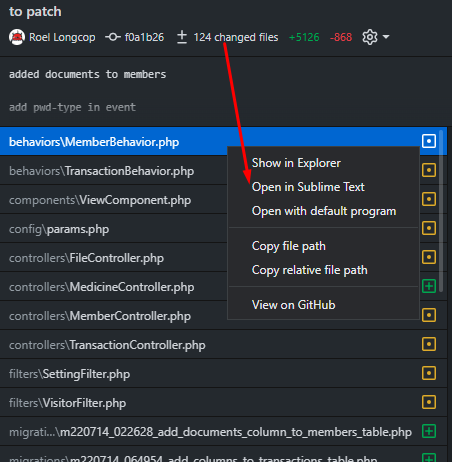Select filters\SettingFilter.php file
The image size is (452, 462).
223,374
